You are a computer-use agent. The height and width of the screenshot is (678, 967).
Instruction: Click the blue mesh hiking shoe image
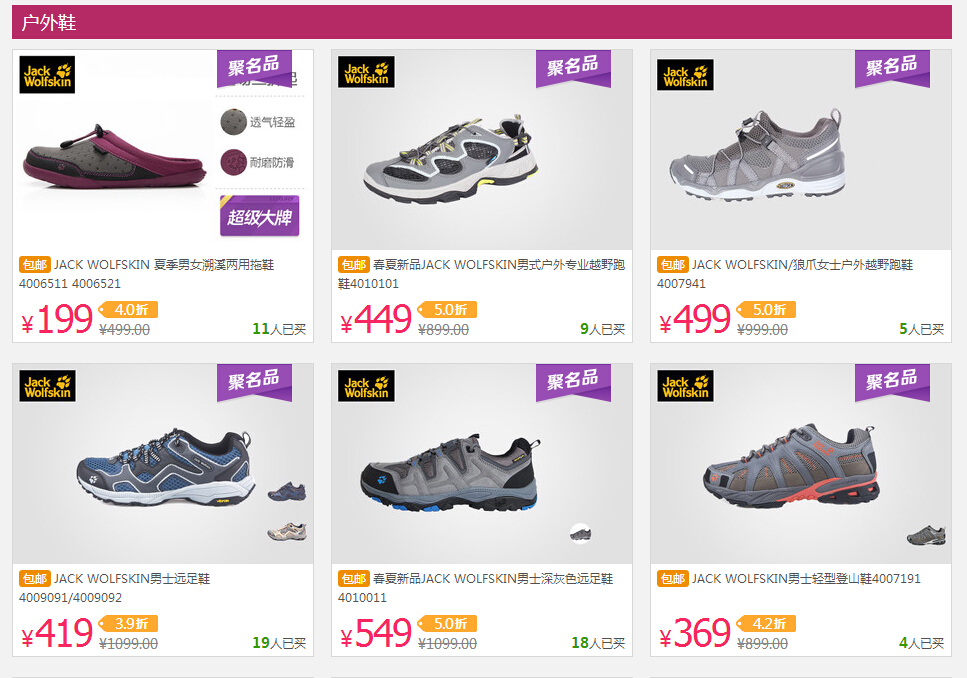[166, 466]
